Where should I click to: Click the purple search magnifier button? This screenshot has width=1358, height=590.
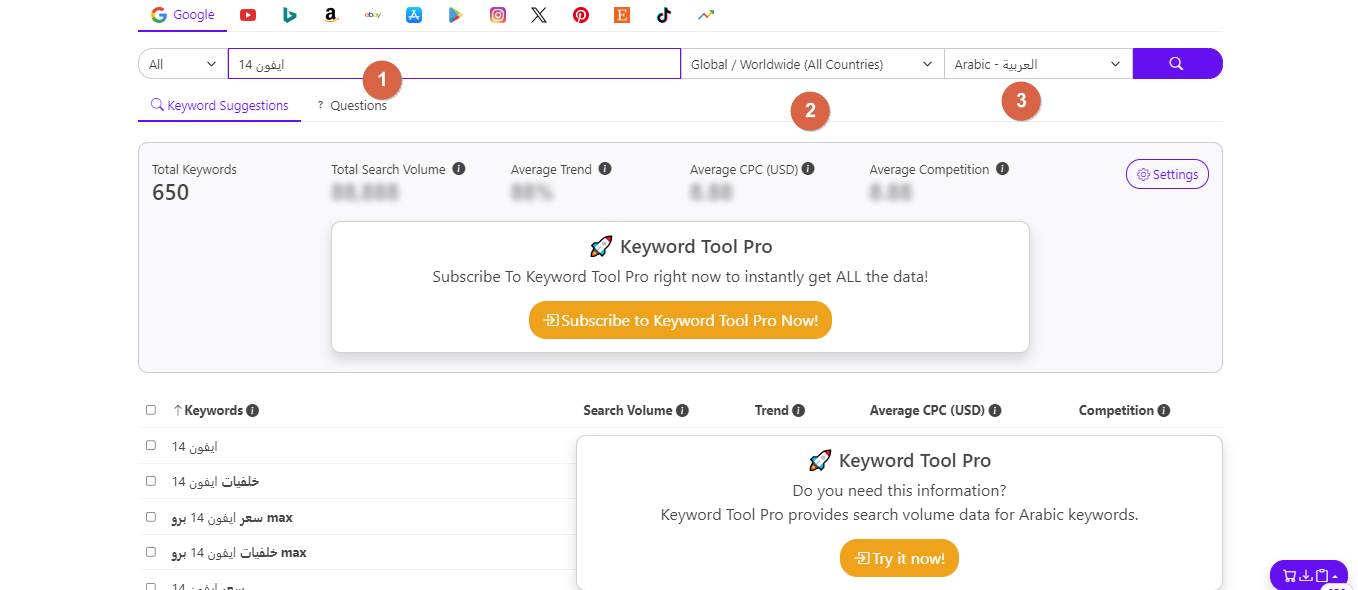[x=1177, y=63]
